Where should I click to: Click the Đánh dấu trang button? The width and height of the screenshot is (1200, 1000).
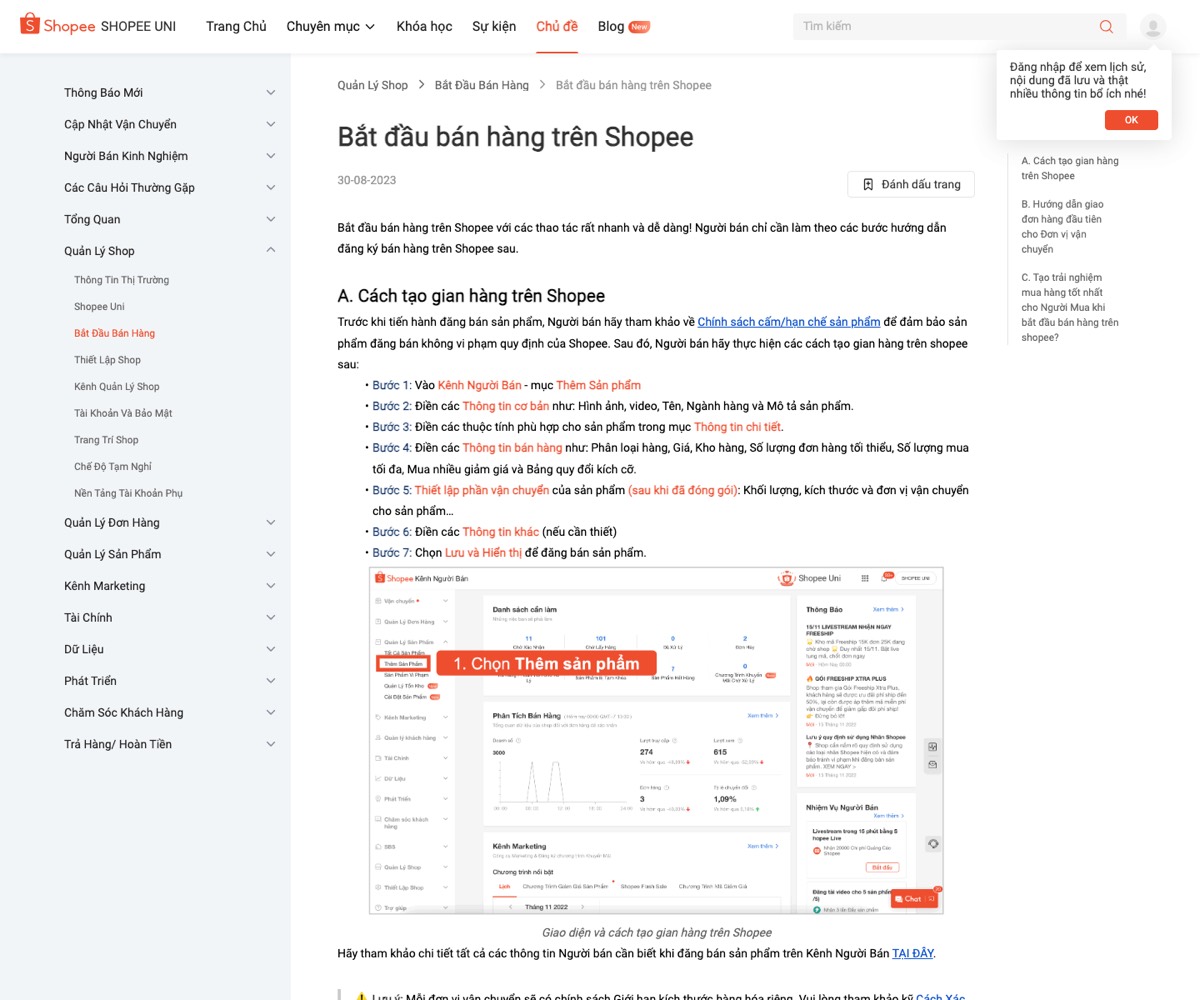point(911,184)
